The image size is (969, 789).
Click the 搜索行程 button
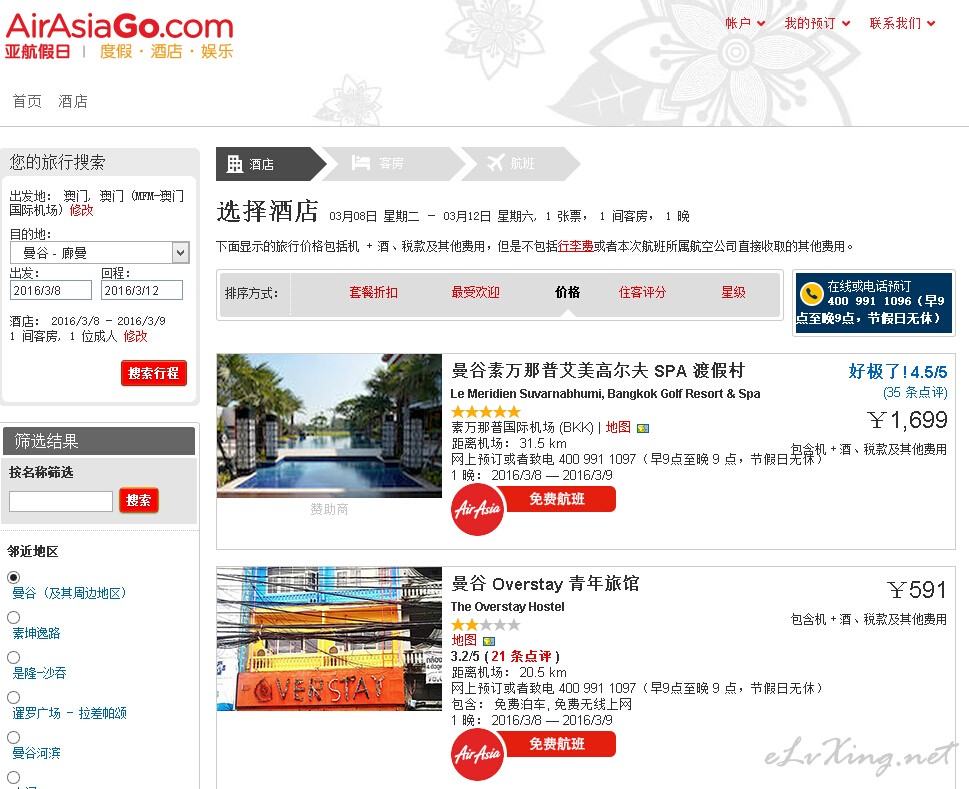[154, 373]
